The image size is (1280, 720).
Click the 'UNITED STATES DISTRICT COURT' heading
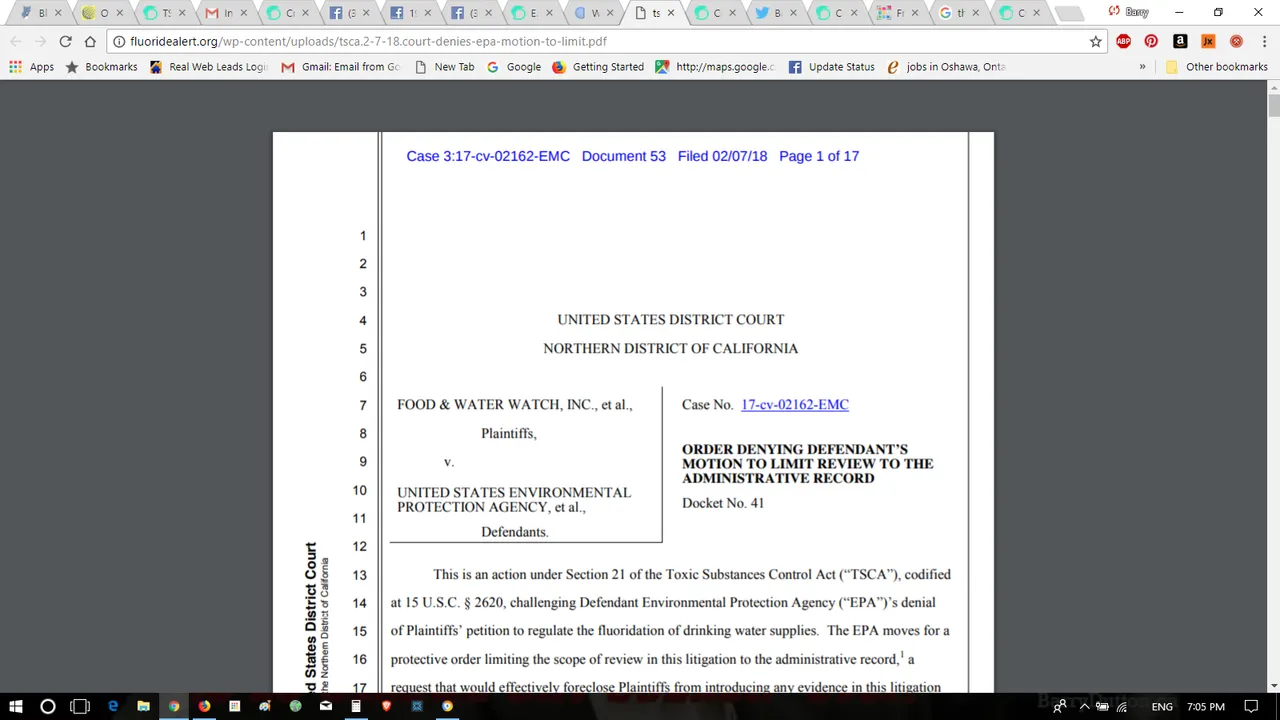[x=671, y=320]
